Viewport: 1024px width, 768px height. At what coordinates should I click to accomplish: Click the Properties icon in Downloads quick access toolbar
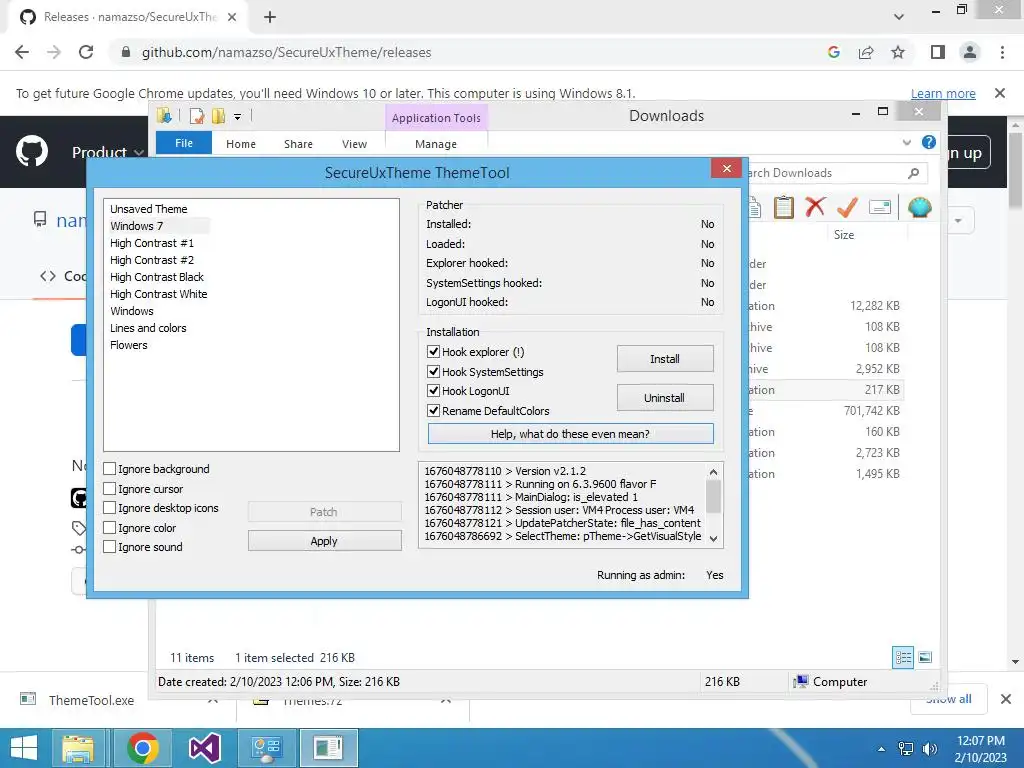[197, 117]
